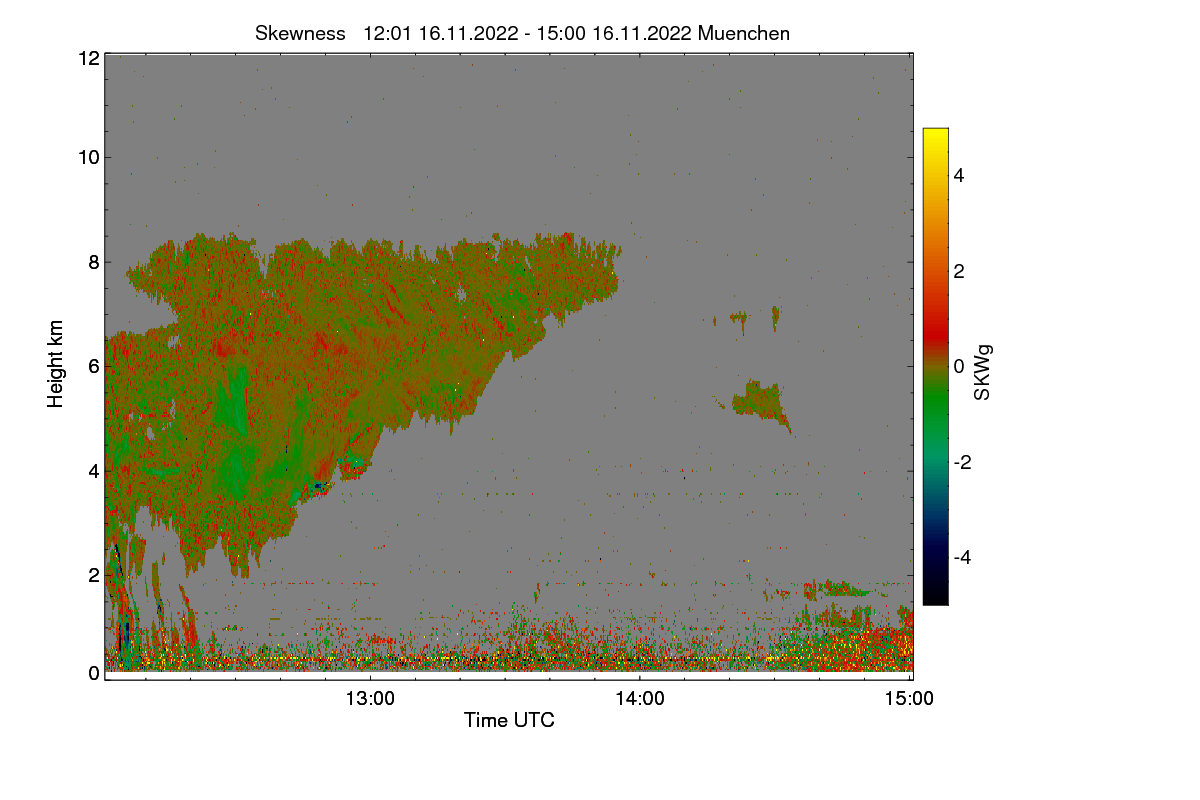Click colorbar tick label 4
Screen dimensions: 1200x800
click(961, 175)
